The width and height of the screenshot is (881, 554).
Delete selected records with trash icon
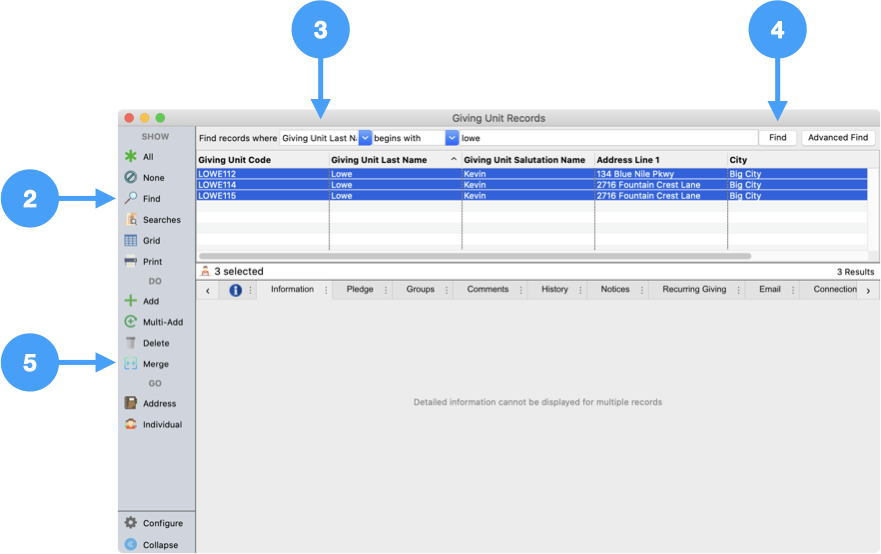pos(130,343)
